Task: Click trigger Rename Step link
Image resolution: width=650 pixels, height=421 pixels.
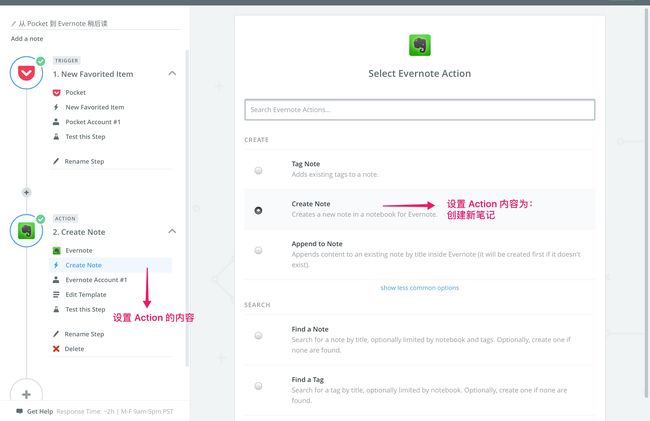Action: coord(84,161)
